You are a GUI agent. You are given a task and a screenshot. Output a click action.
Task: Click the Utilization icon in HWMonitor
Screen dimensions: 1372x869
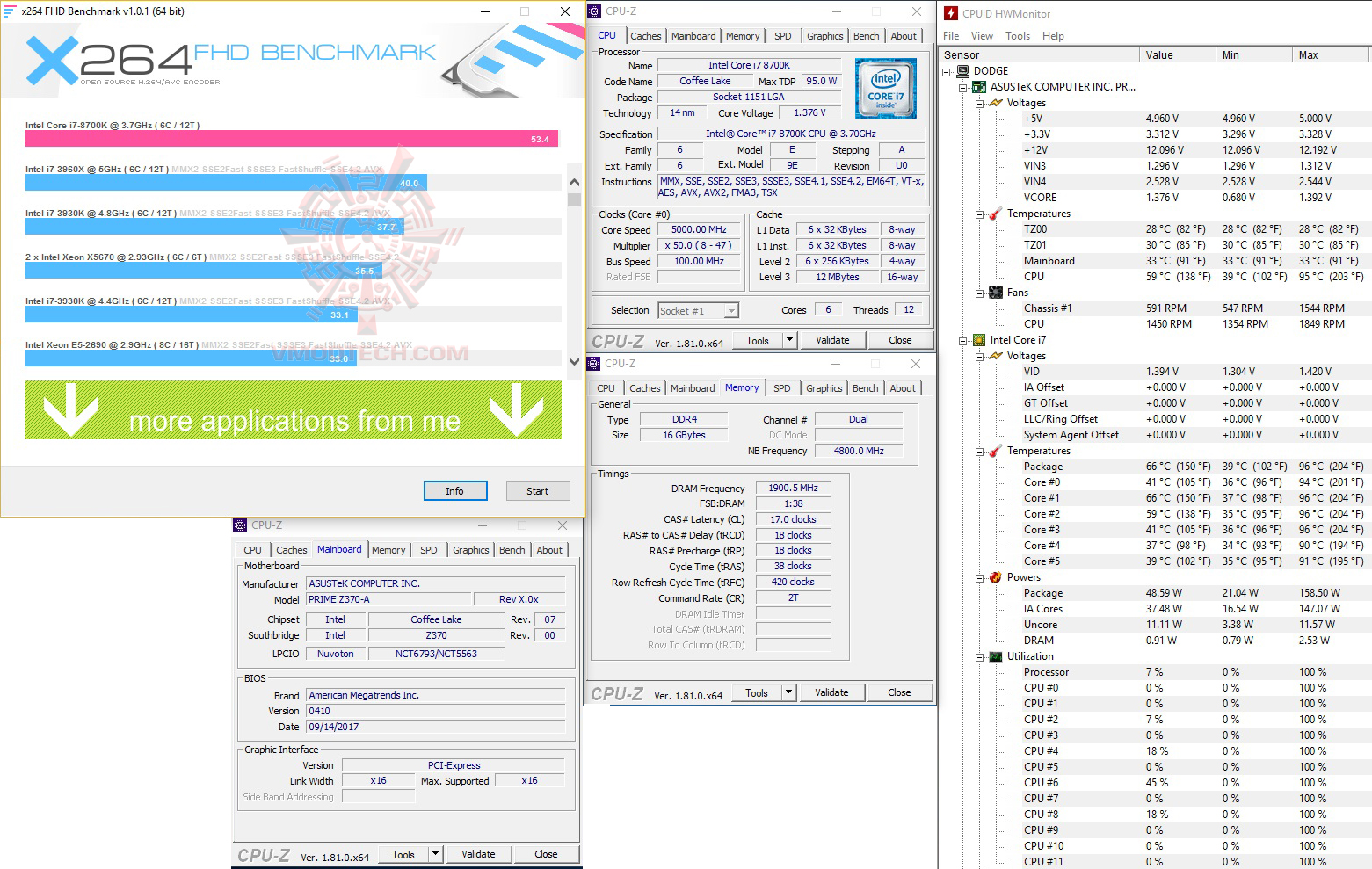pyautogui.click(x=994, y=656)
